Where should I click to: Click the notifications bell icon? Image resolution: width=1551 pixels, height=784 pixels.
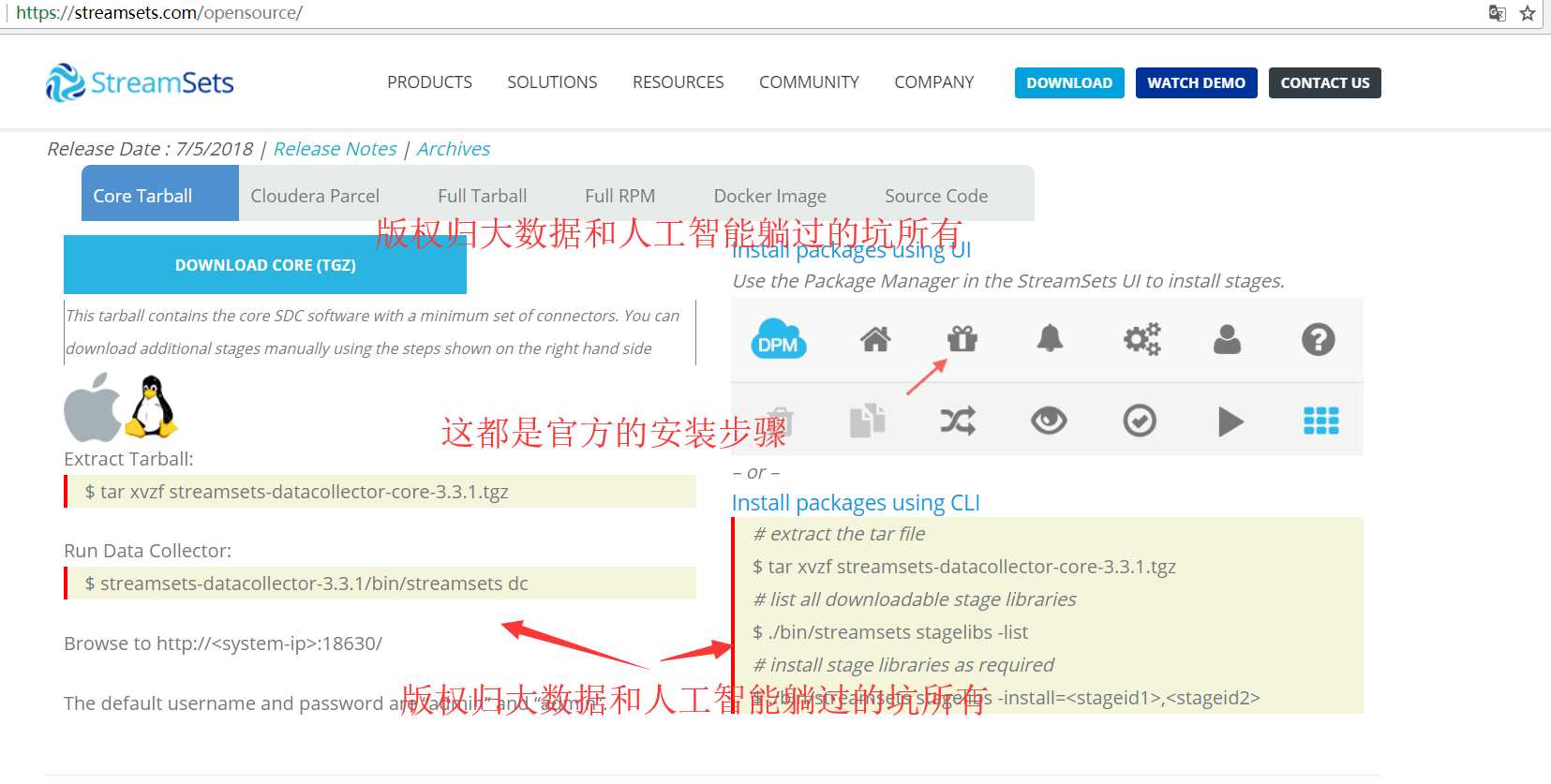1050,338
